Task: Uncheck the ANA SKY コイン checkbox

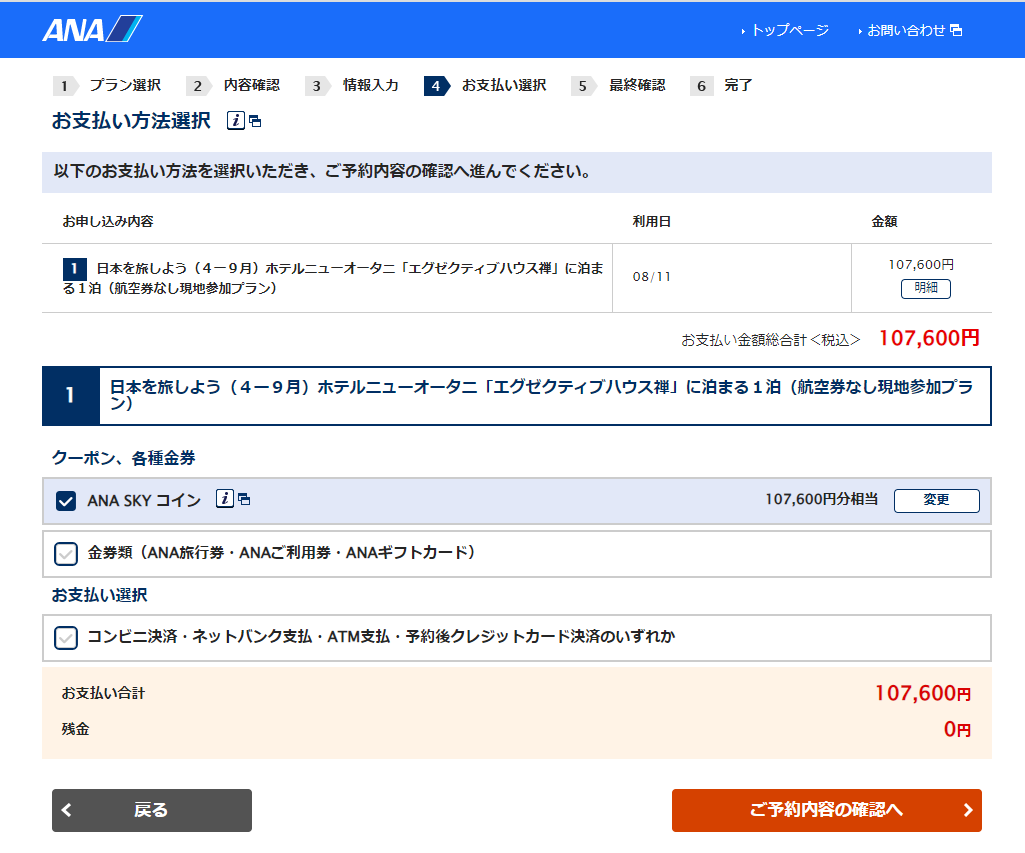Action: coord(66,501)
